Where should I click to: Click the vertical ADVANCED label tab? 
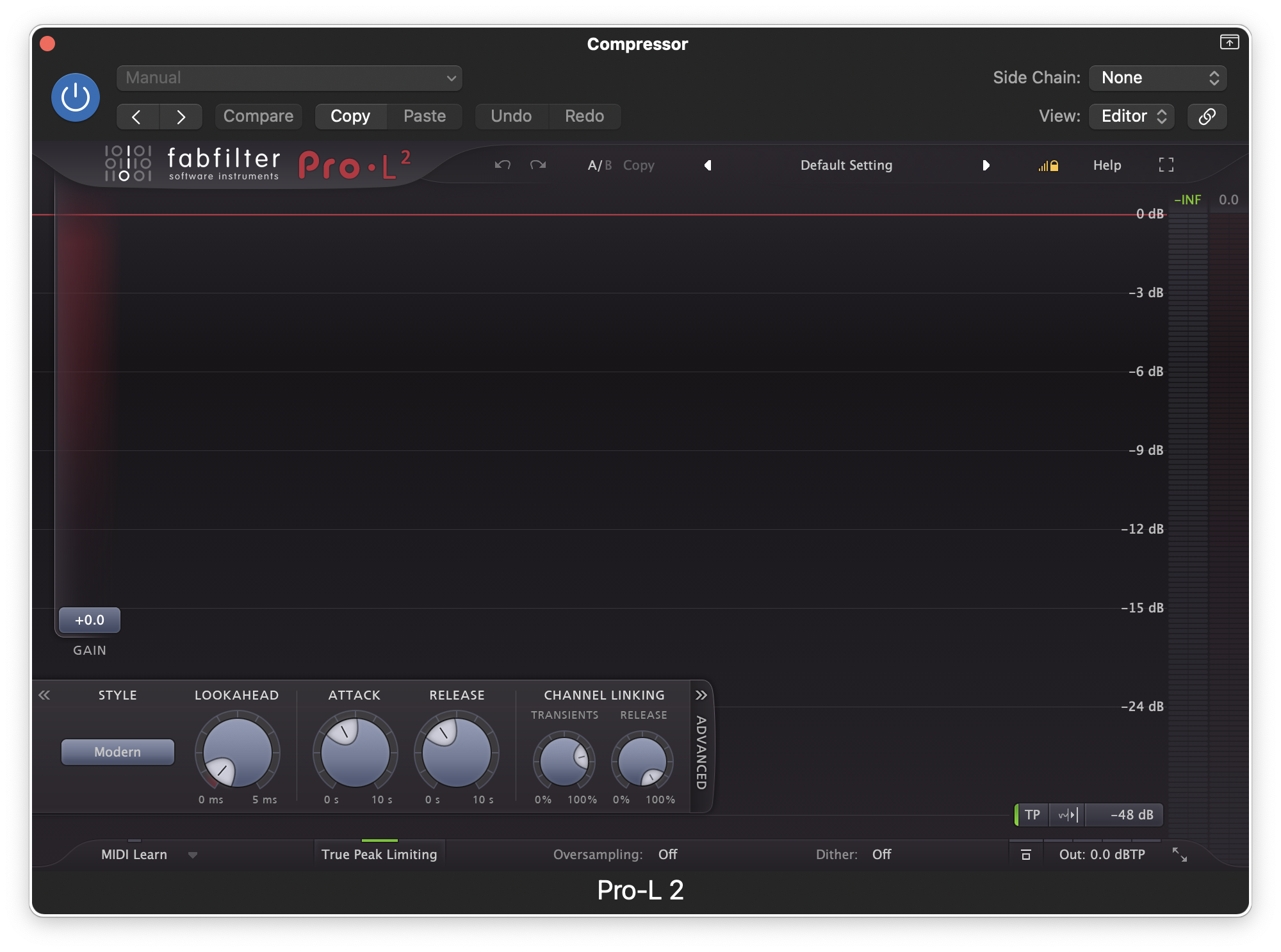(701, 753)
